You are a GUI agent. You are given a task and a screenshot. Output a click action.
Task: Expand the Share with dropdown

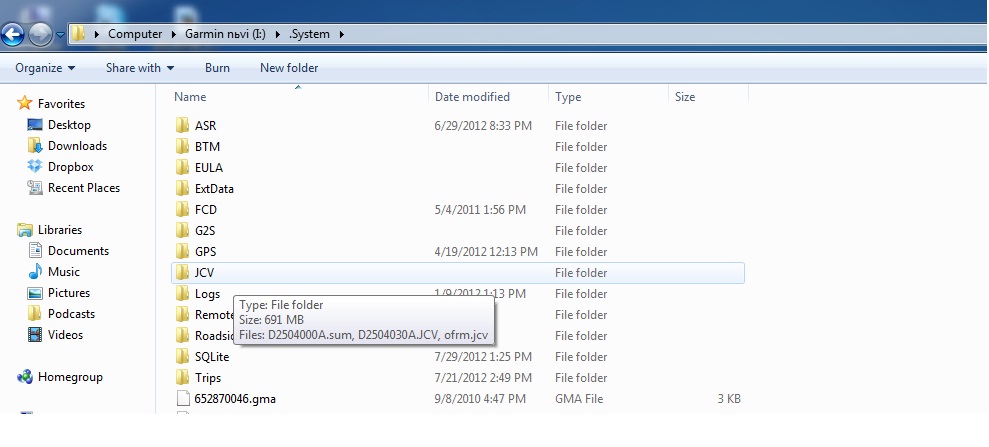[x=140, y=68]
